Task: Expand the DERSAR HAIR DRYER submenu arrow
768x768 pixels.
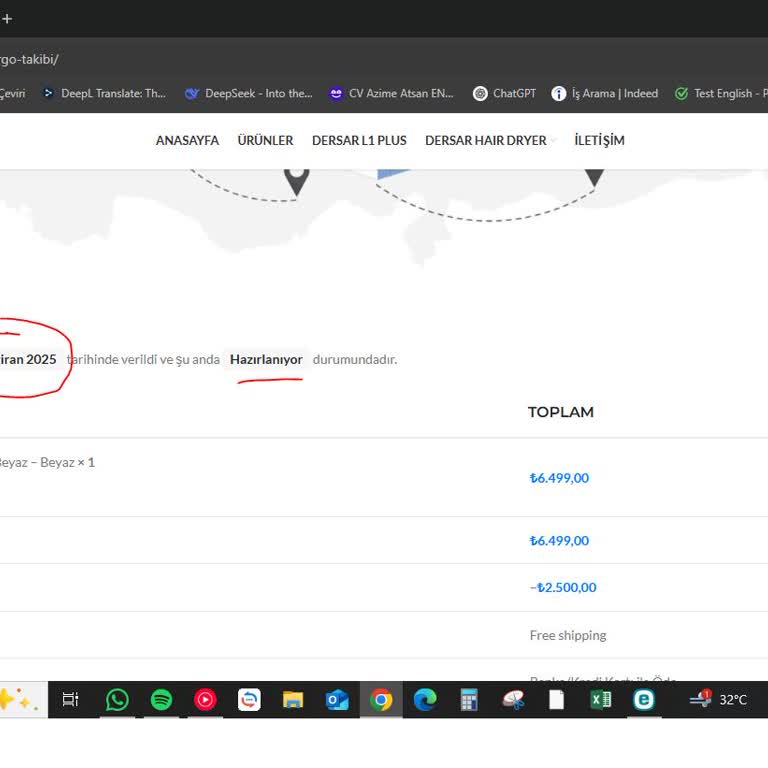Action: (553, 141)
